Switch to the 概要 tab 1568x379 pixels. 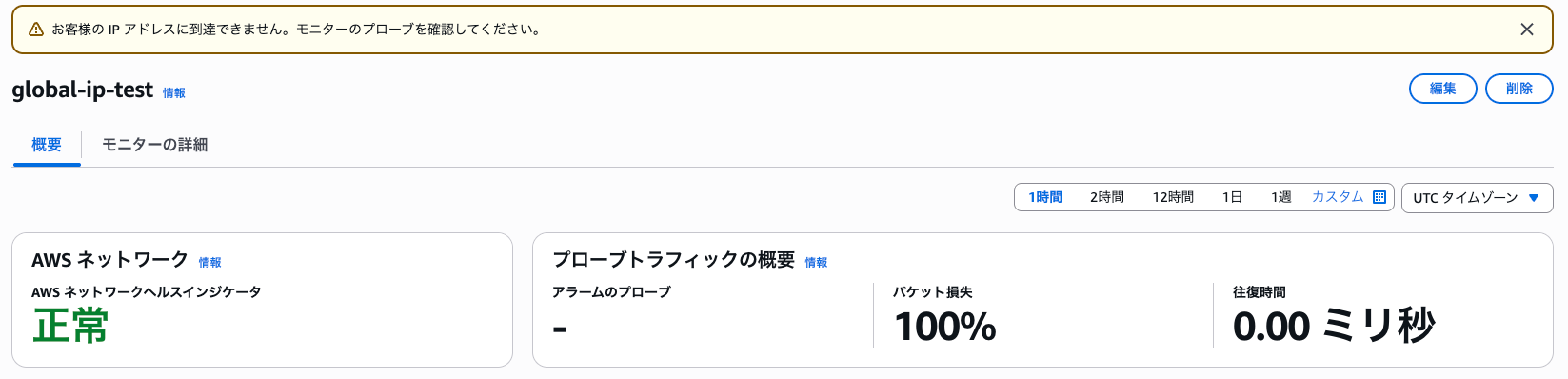(x=47, y=145)
